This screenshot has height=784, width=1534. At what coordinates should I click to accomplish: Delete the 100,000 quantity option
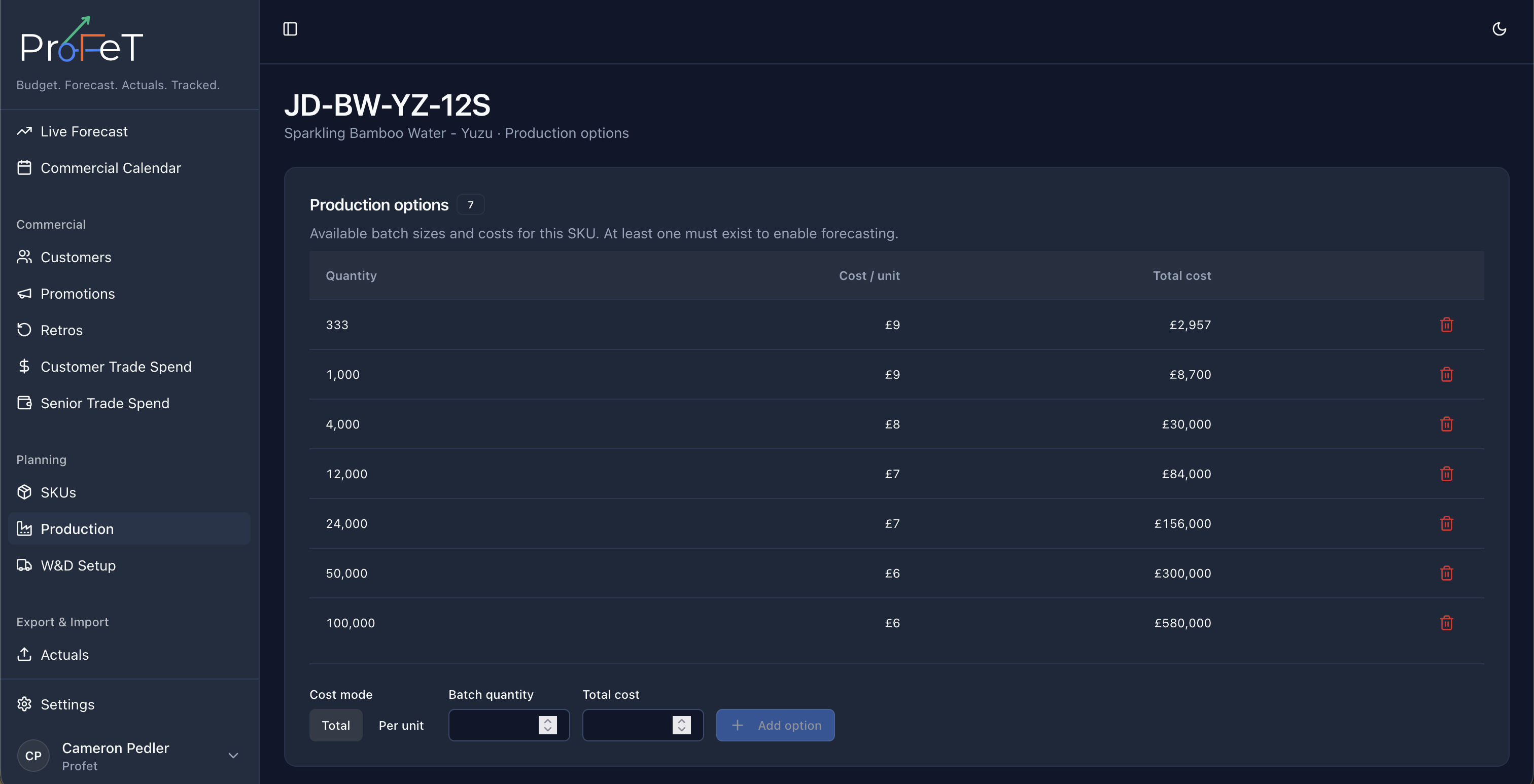1446,623
